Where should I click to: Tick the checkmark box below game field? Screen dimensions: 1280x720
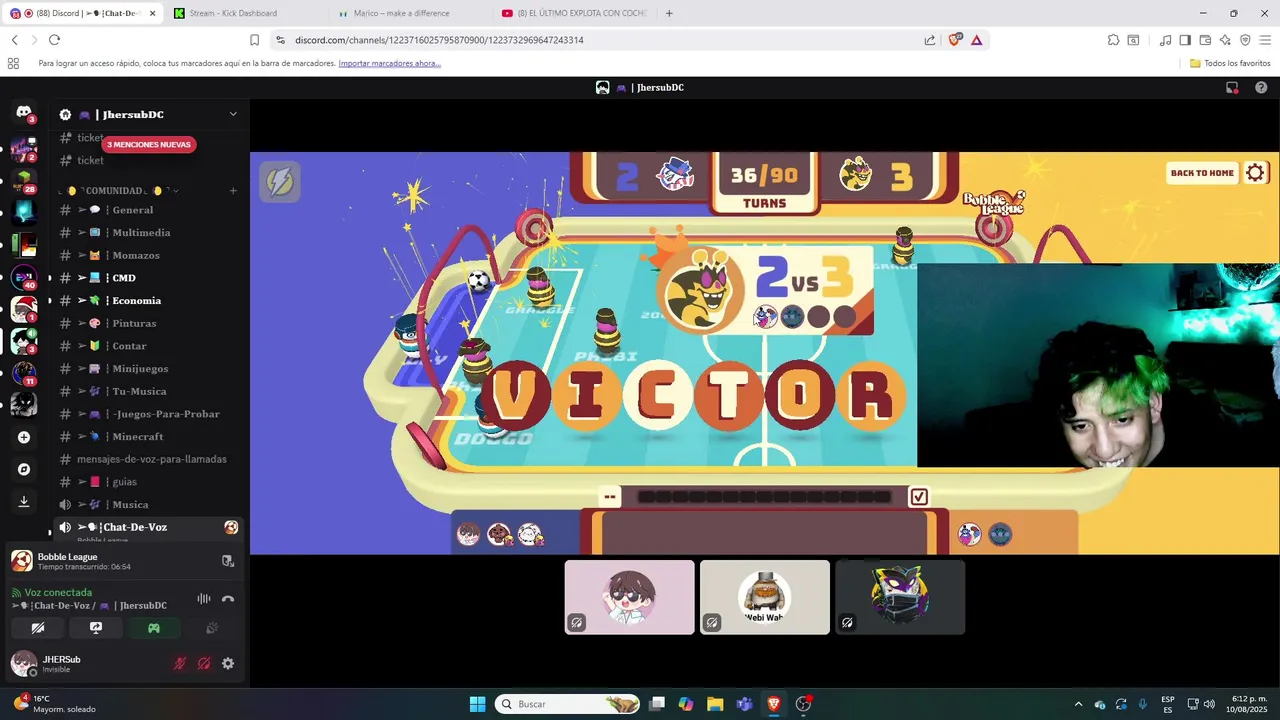(919, 497)
